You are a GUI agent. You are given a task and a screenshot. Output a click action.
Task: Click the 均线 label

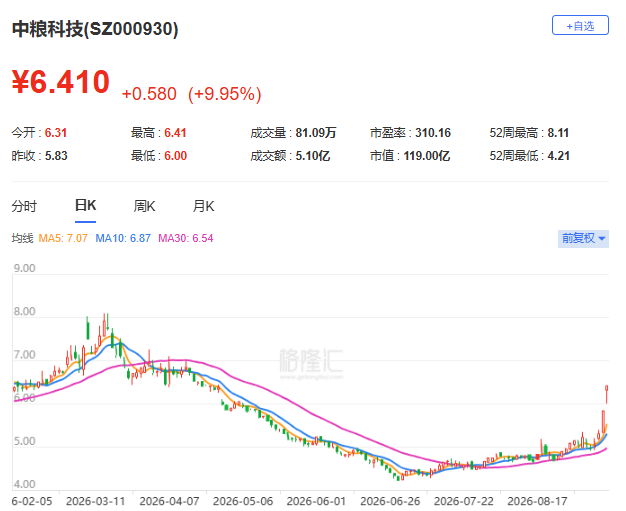click(x=22, y=238)
